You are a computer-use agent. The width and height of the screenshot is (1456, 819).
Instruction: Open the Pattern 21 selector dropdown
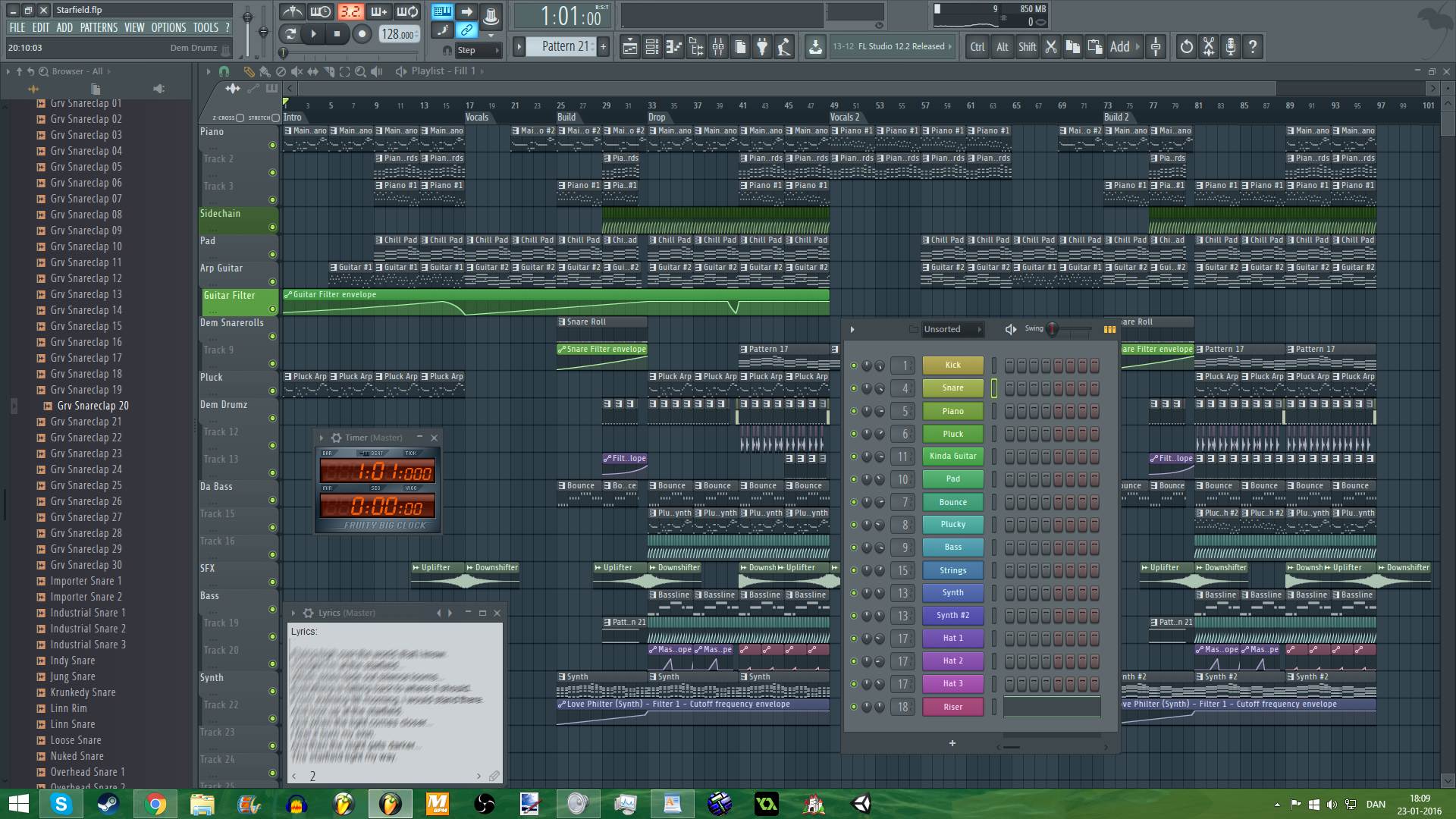(x=560, y=46)
